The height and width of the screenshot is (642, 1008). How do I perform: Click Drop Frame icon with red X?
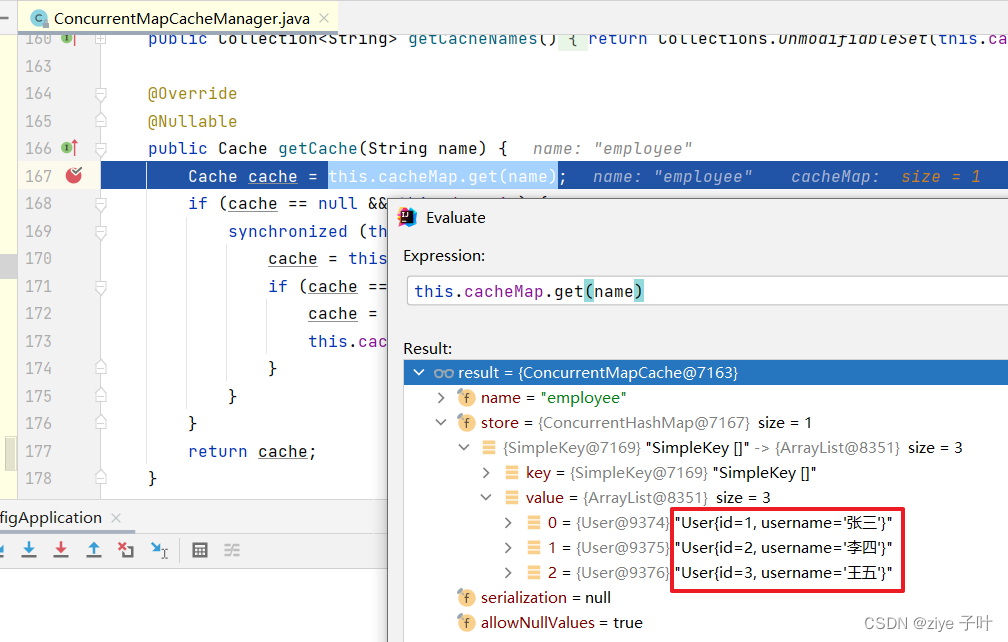126,549
